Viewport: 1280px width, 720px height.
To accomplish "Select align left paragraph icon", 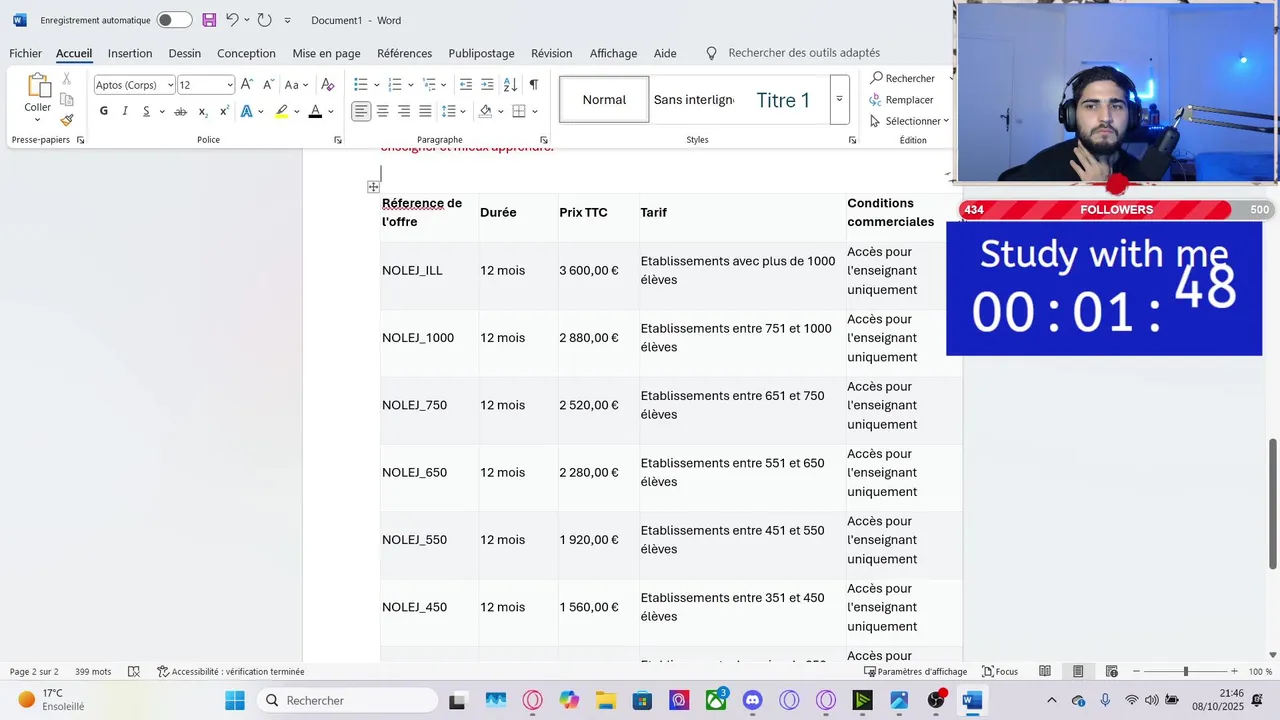I will 361,111.
